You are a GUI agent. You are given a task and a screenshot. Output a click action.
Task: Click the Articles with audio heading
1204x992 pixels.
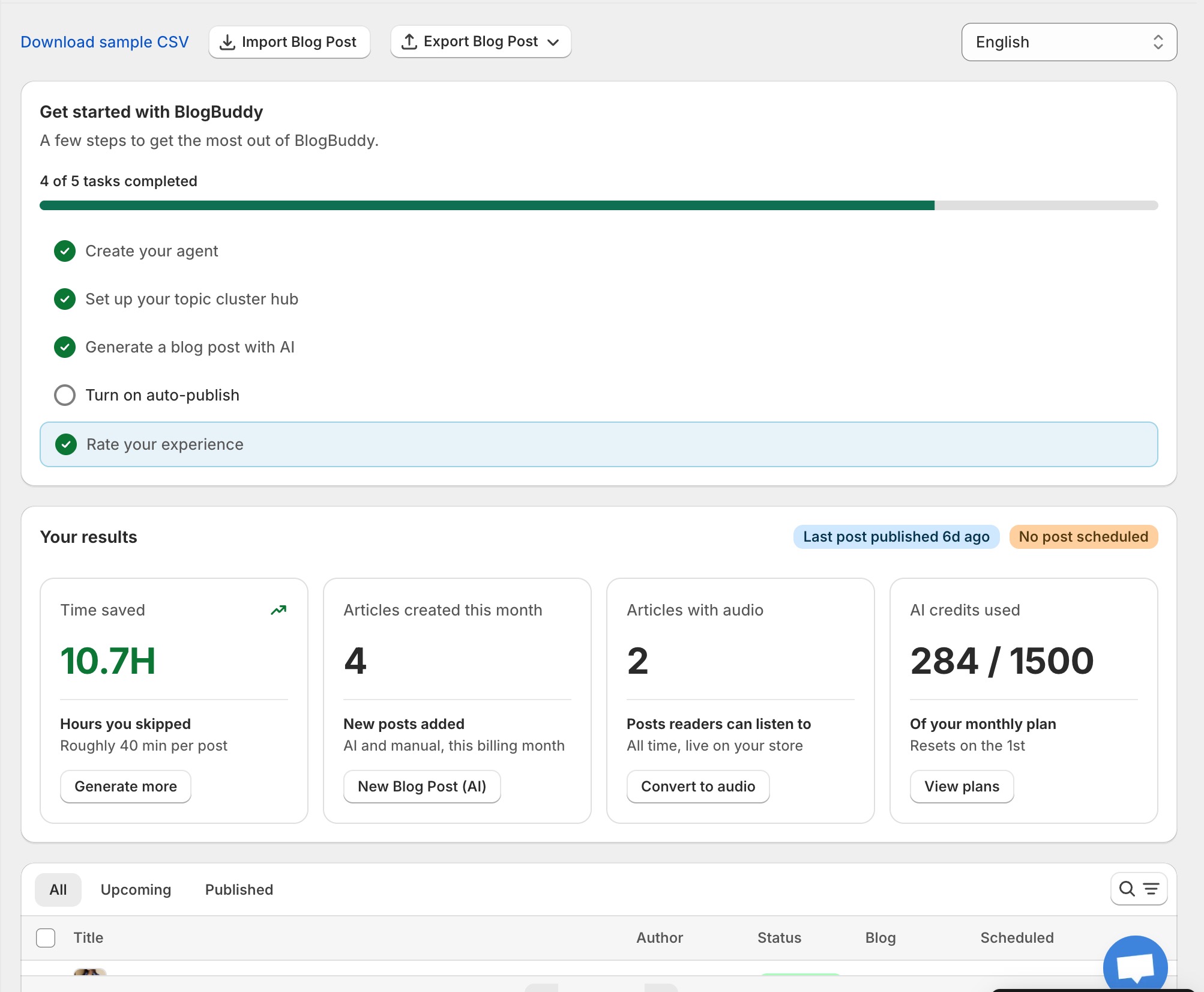(x=695, y=610)
